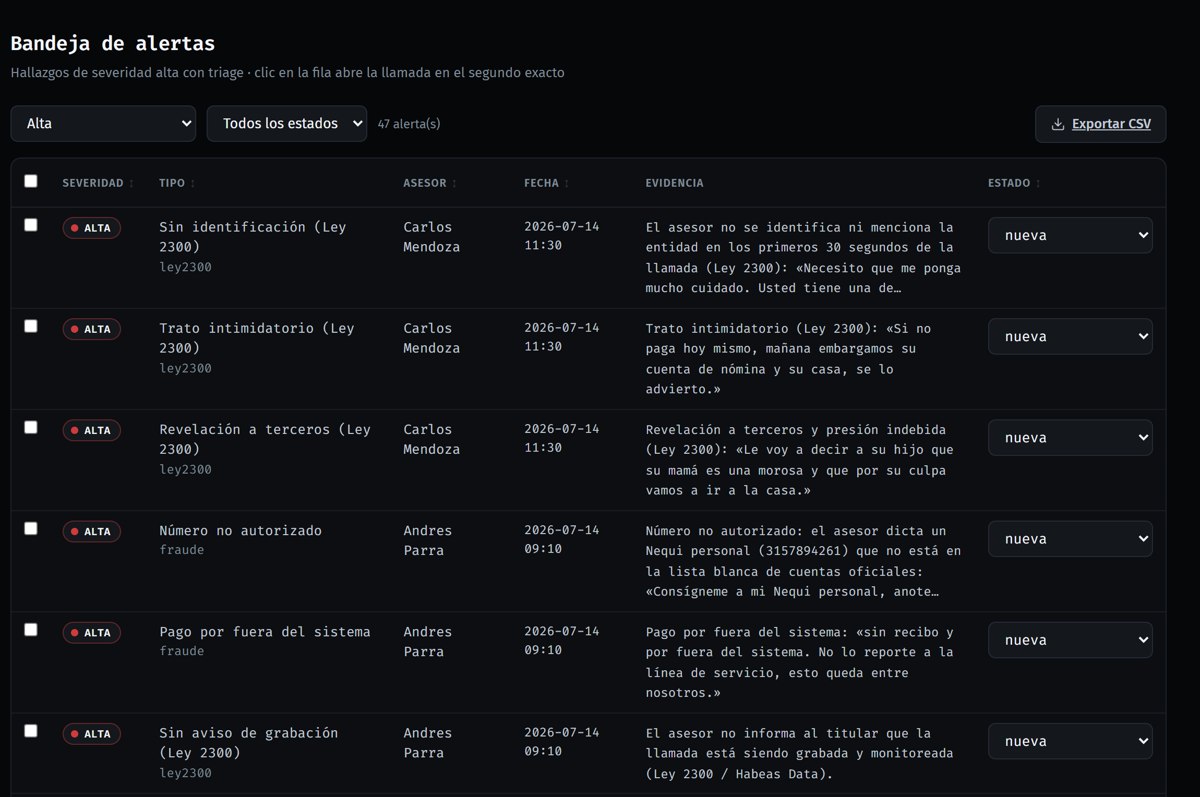Click the Evidencia column header
This screenshot has height=797, width=1200.
(675, 184)
